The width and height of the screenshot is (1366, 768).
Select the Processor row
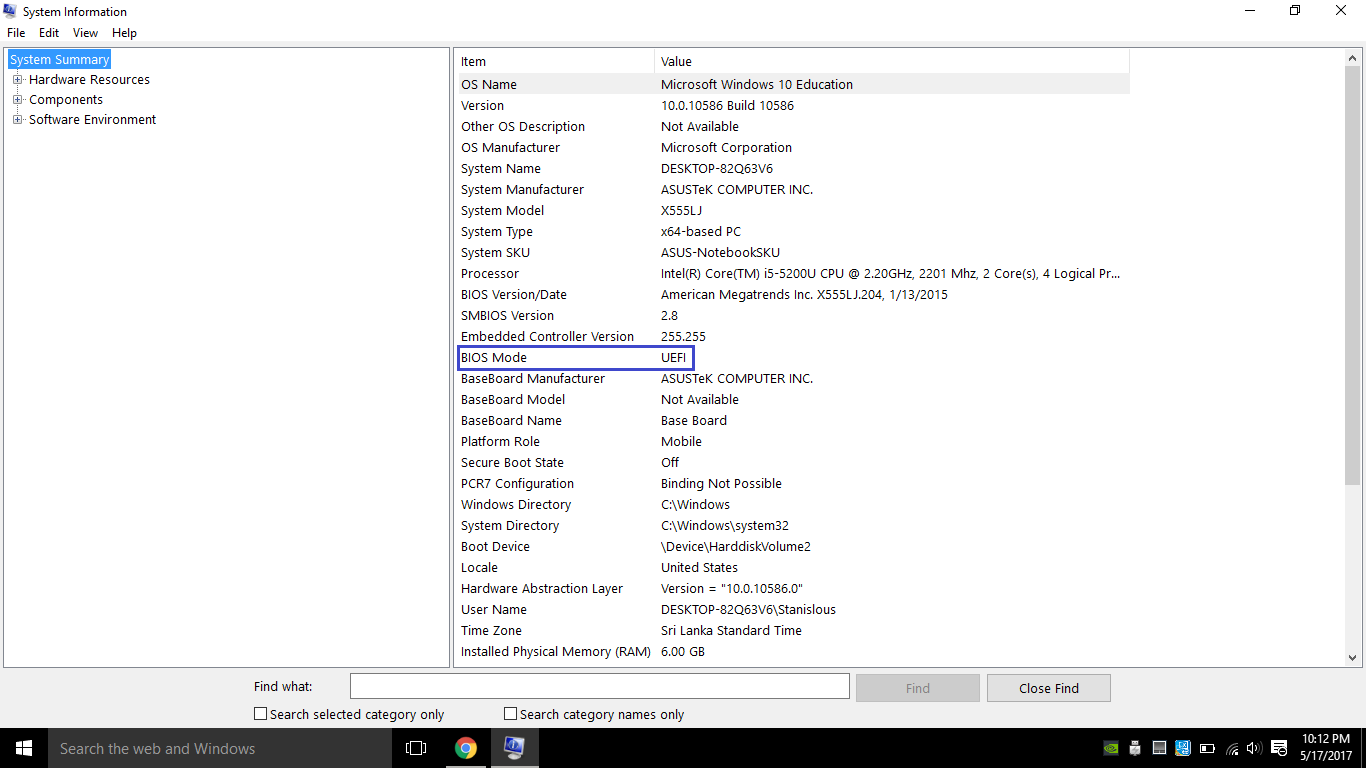793,274
